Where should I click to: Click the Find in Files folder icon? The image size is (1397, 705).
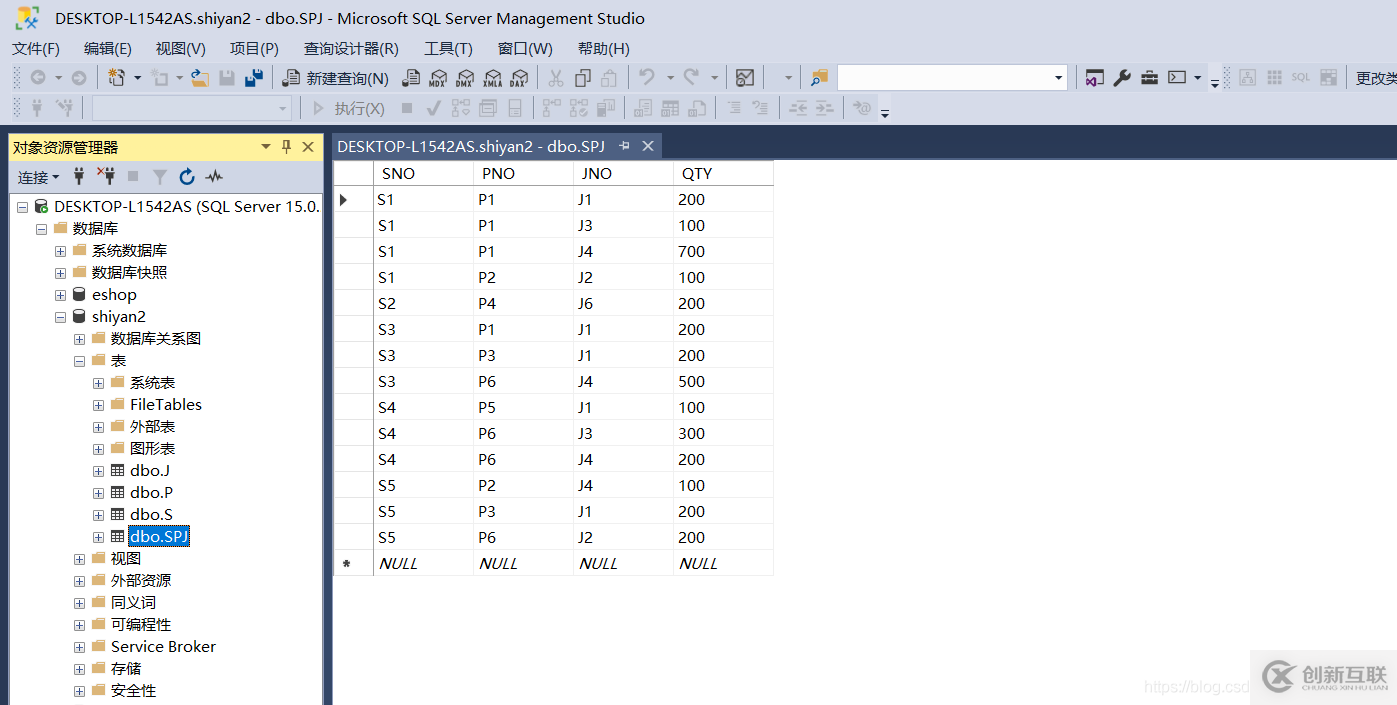(x=820, y=77)
